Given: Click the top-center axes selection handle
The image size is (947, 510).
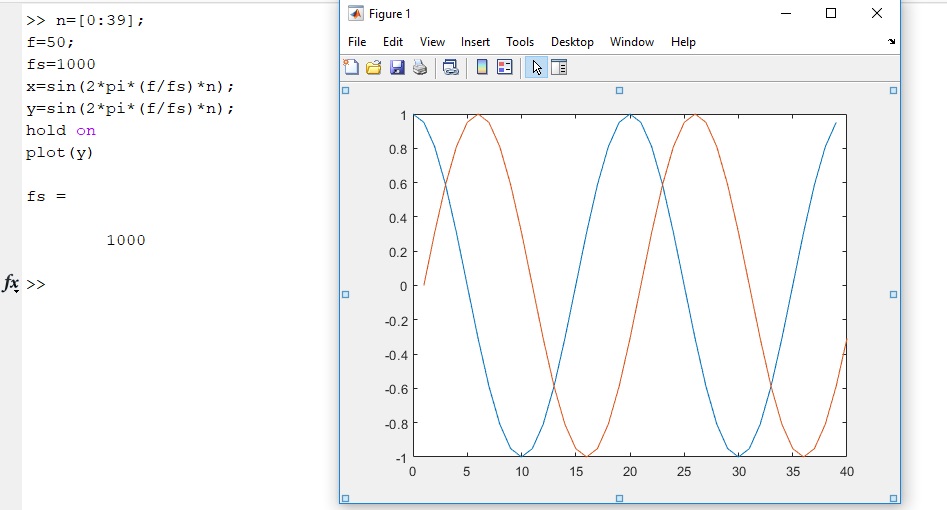Looking at the screenshot, I should point(619,91).
